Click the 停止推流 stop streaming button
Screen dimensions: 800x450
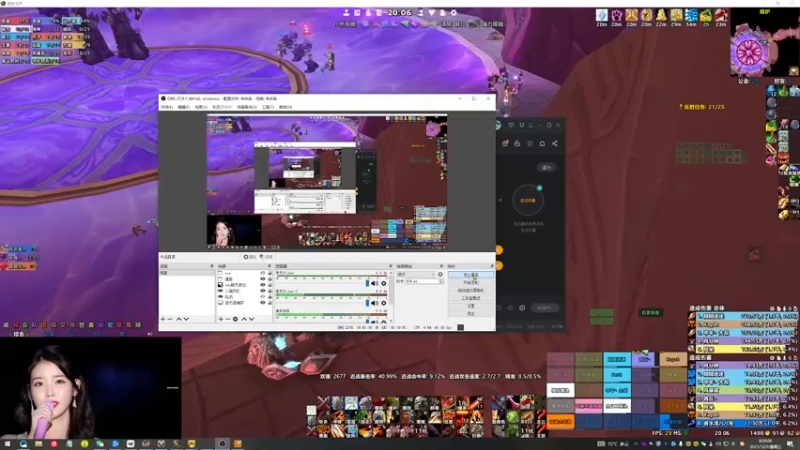470,274
